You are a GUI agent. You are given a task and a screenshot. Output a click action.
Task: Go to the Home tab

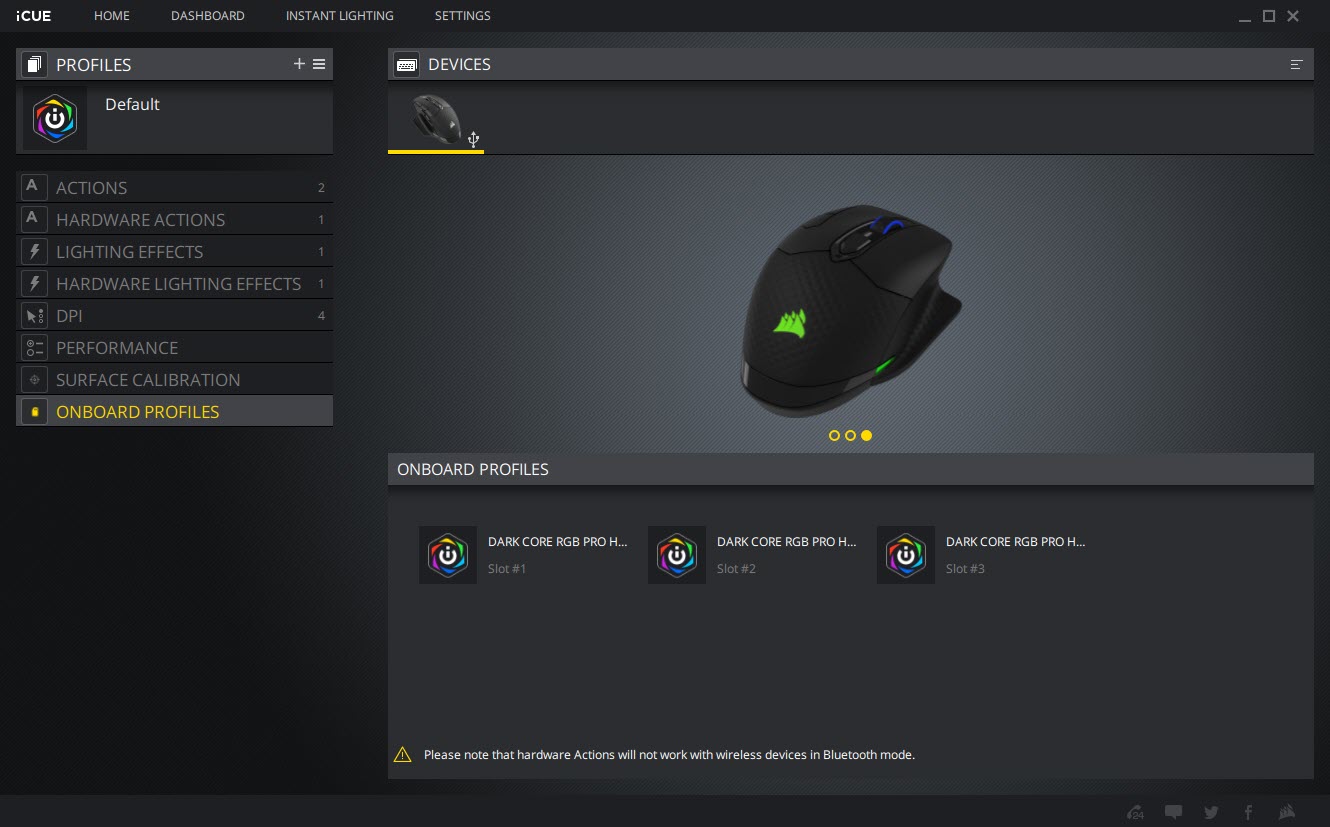point(112,16)
